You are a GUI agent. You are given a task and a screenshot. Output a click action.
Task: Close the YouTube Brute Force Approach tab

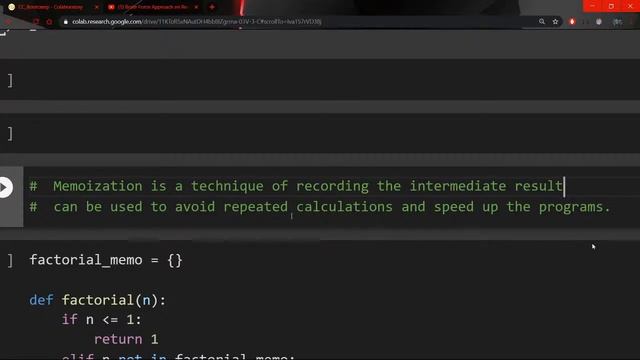click(x=196, y=7)
